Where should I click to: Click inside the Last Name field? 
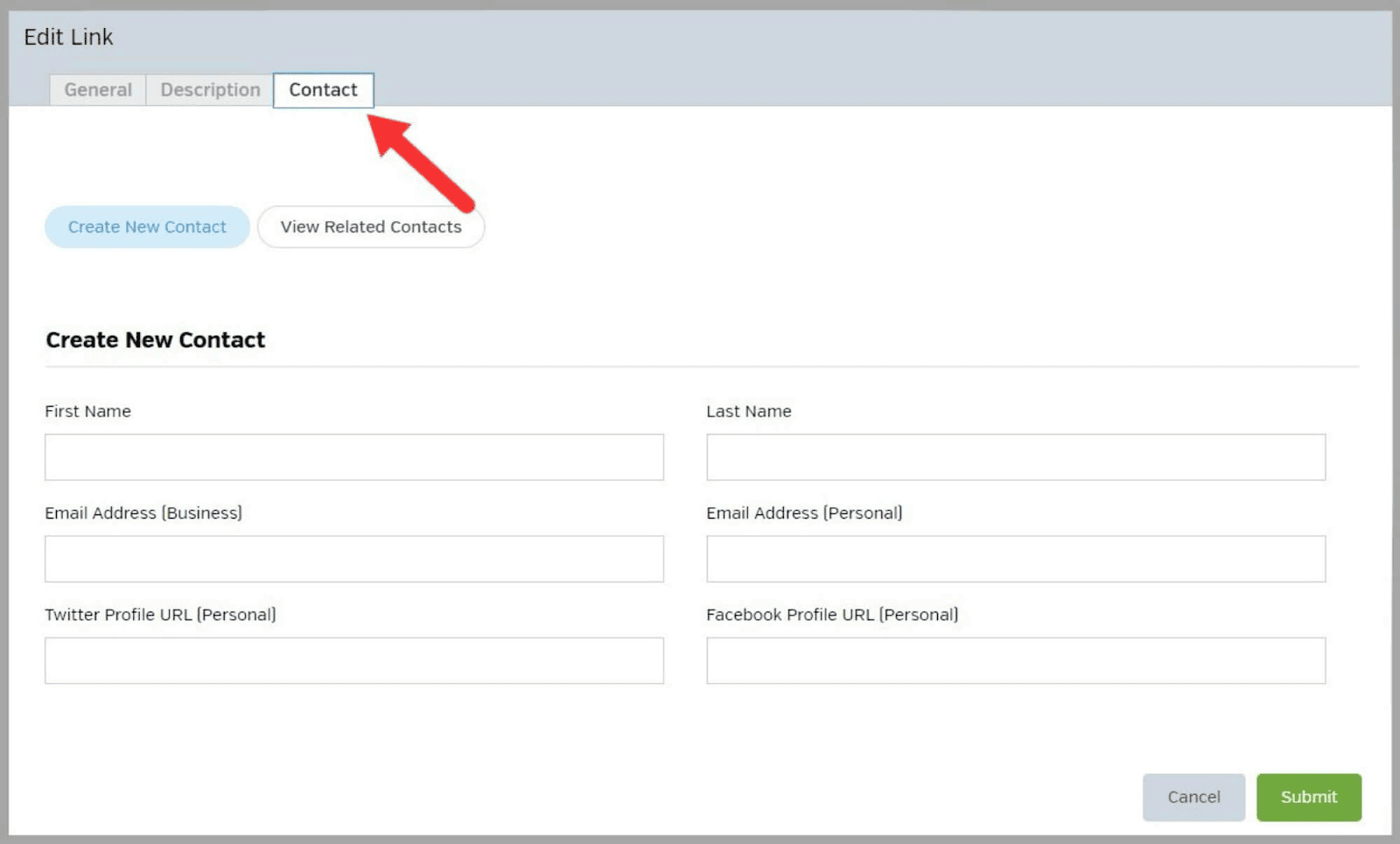click(x=1015, y=457)
